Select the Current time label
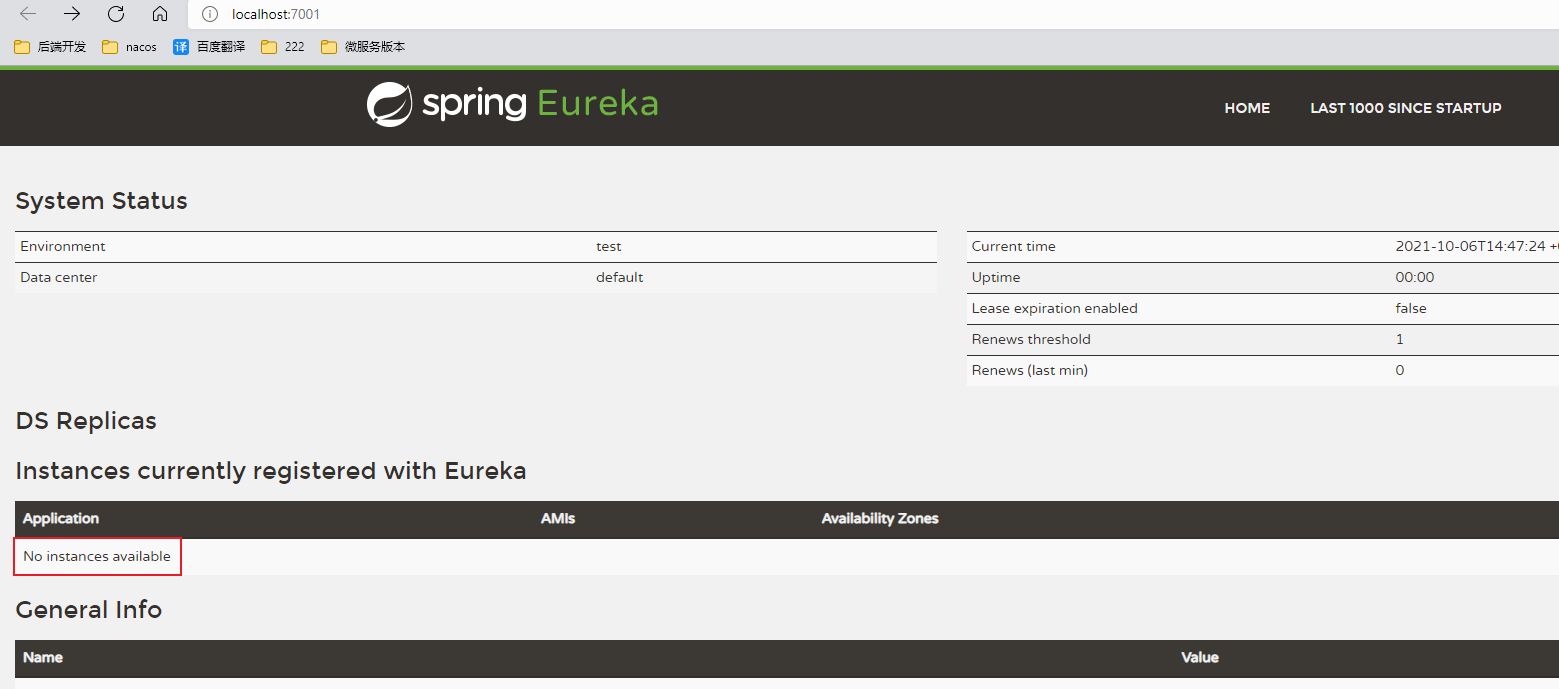Viewport: 1559px width, 689px height. (1014, 246)
